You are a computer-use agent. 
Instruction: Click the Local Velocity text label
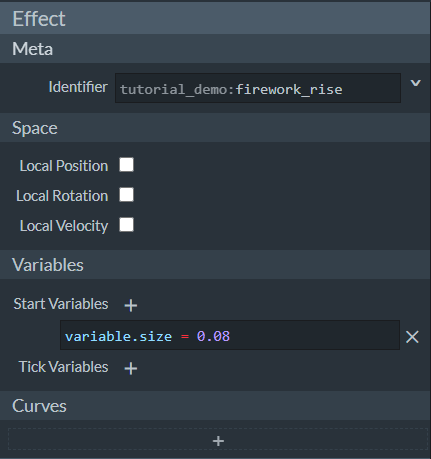[64, 226]
